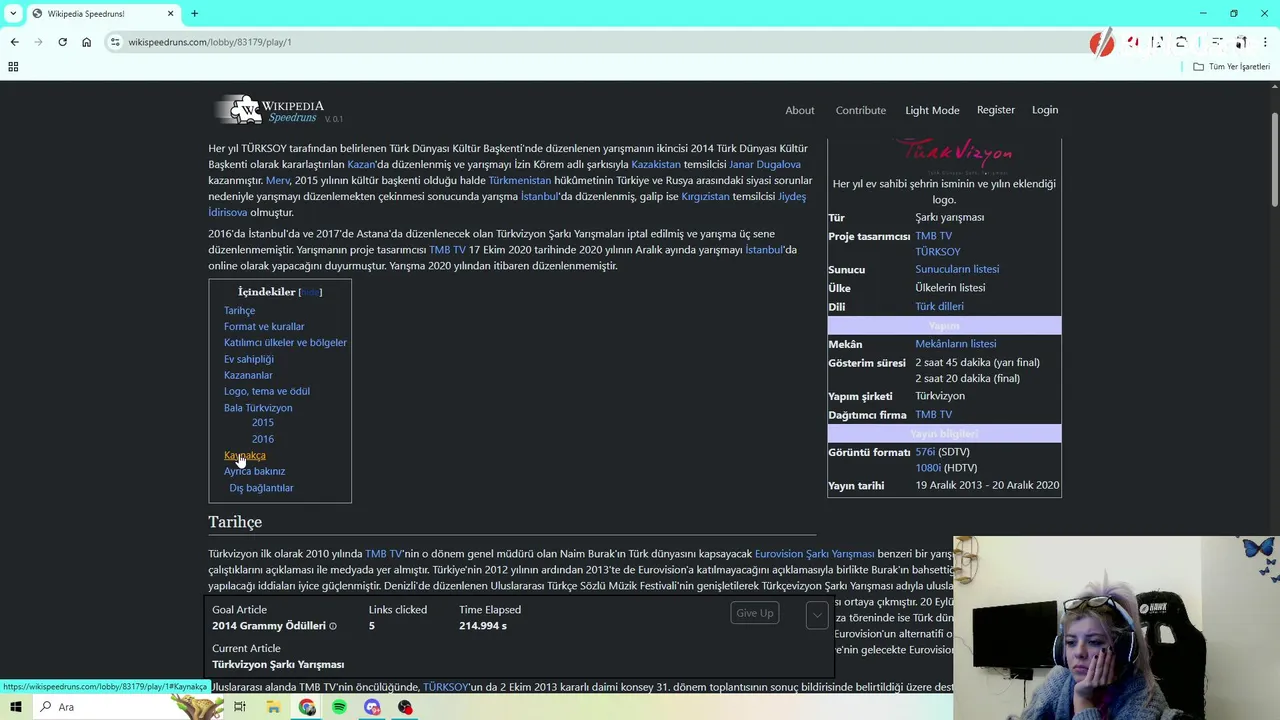Open the Login page
1280x720 pixels.
(1045, 110)
